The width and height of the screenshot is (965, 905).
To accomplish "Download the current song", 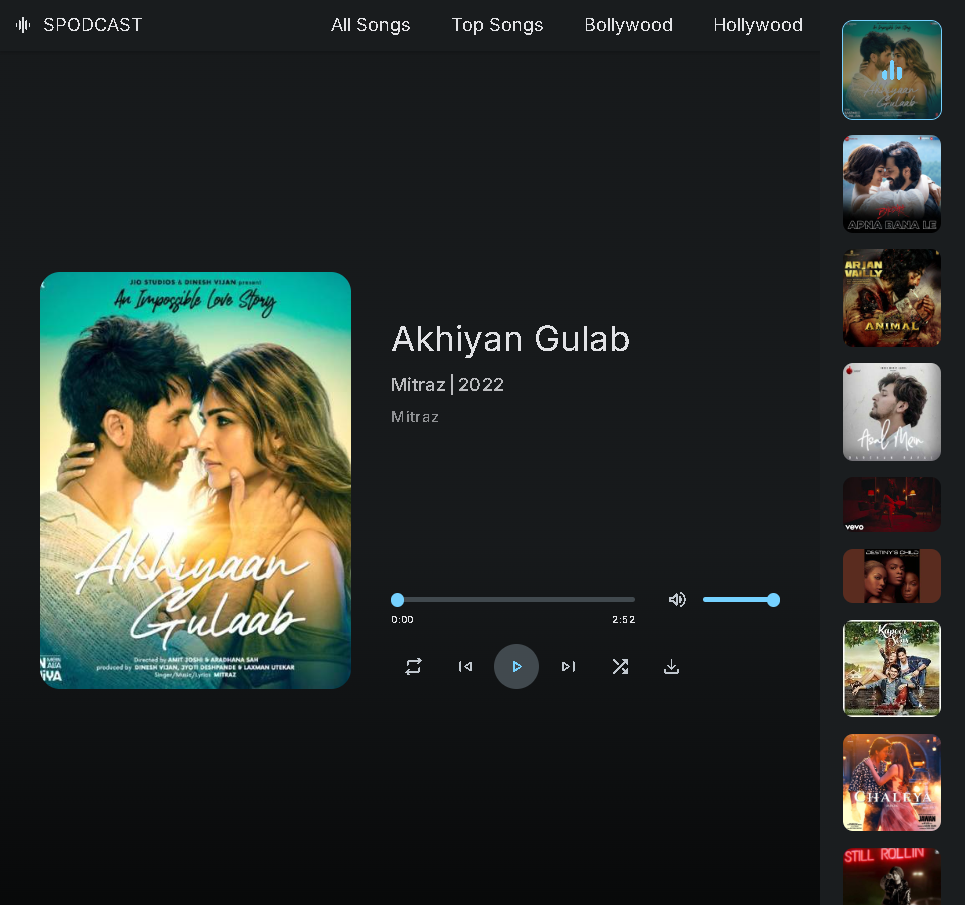I will point(671,666).
